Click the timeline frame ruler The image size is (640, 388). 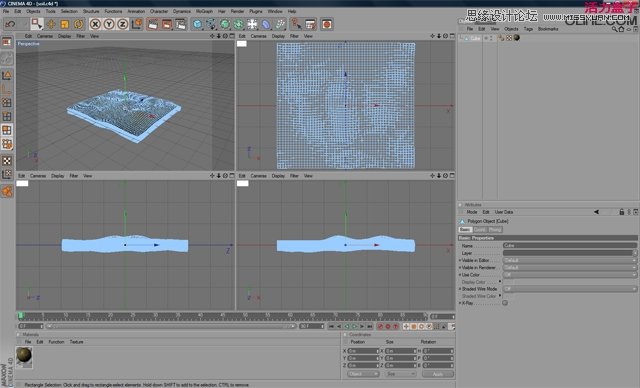pyautogui.click(x=222, y=316)
